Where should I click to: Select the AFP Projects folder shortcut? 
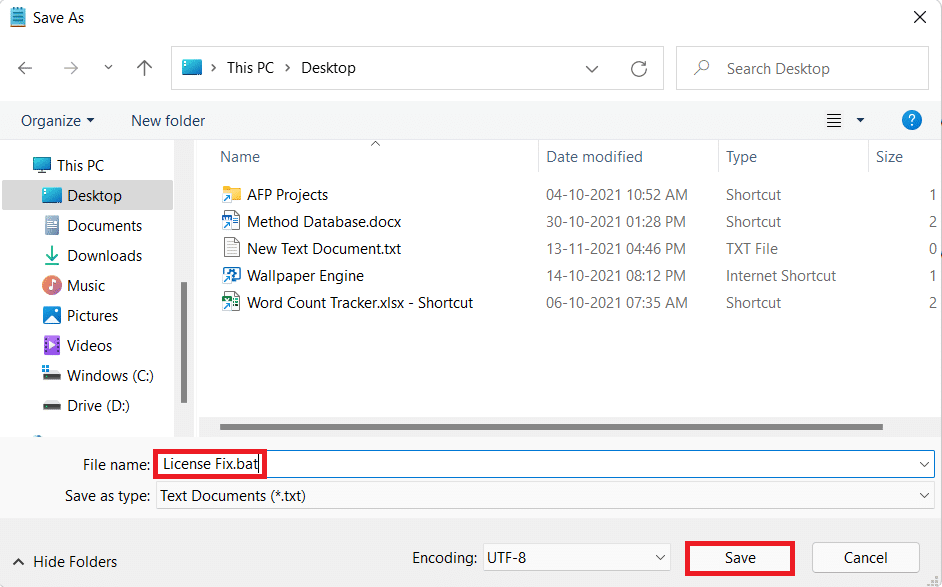287,195
